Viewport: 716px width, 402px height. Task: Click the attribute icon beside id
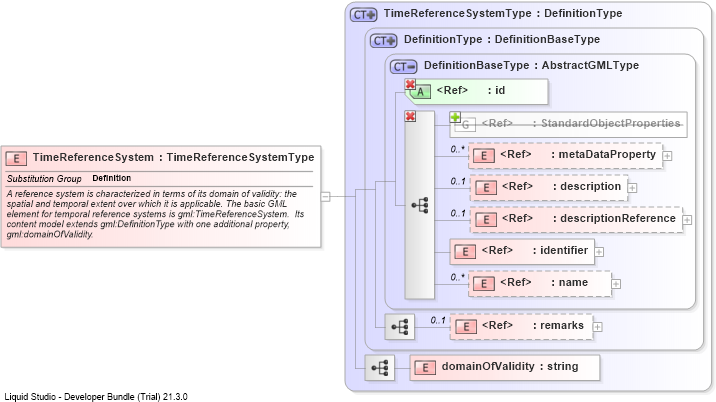pos(420,91)
